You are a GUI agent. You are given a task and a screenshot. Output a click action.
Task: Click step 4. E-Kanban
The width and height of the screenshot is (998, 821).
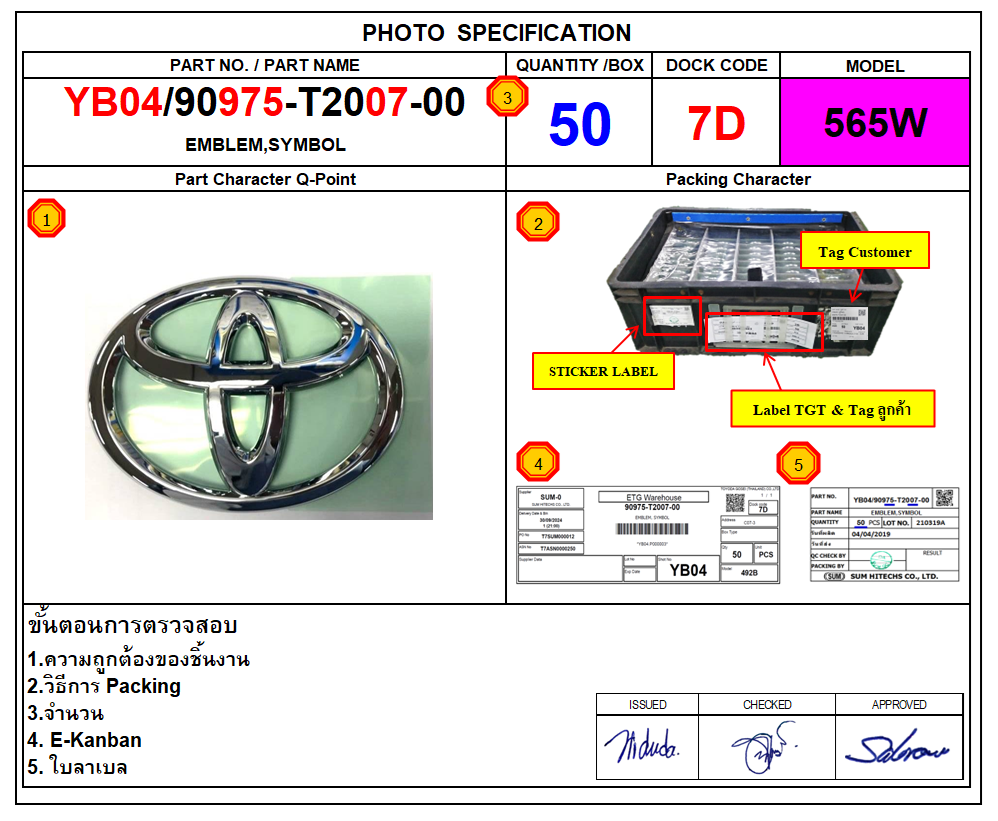[85, 740]
